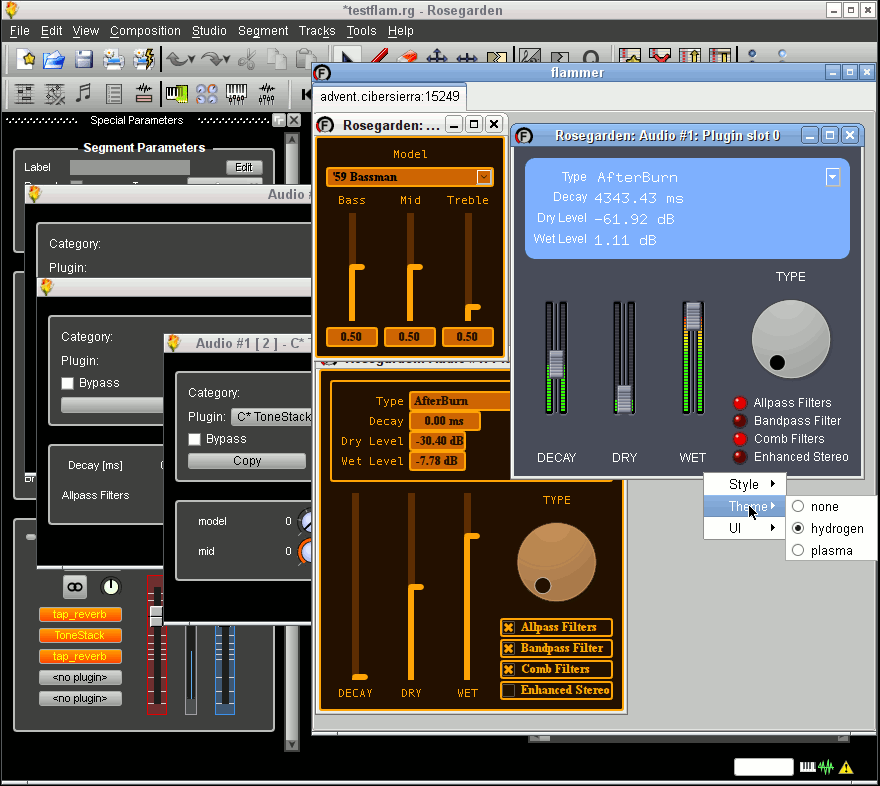880x786 pixels.
Task: Select the 'plasma' theme radio option
Action: [x=798, y=551]
